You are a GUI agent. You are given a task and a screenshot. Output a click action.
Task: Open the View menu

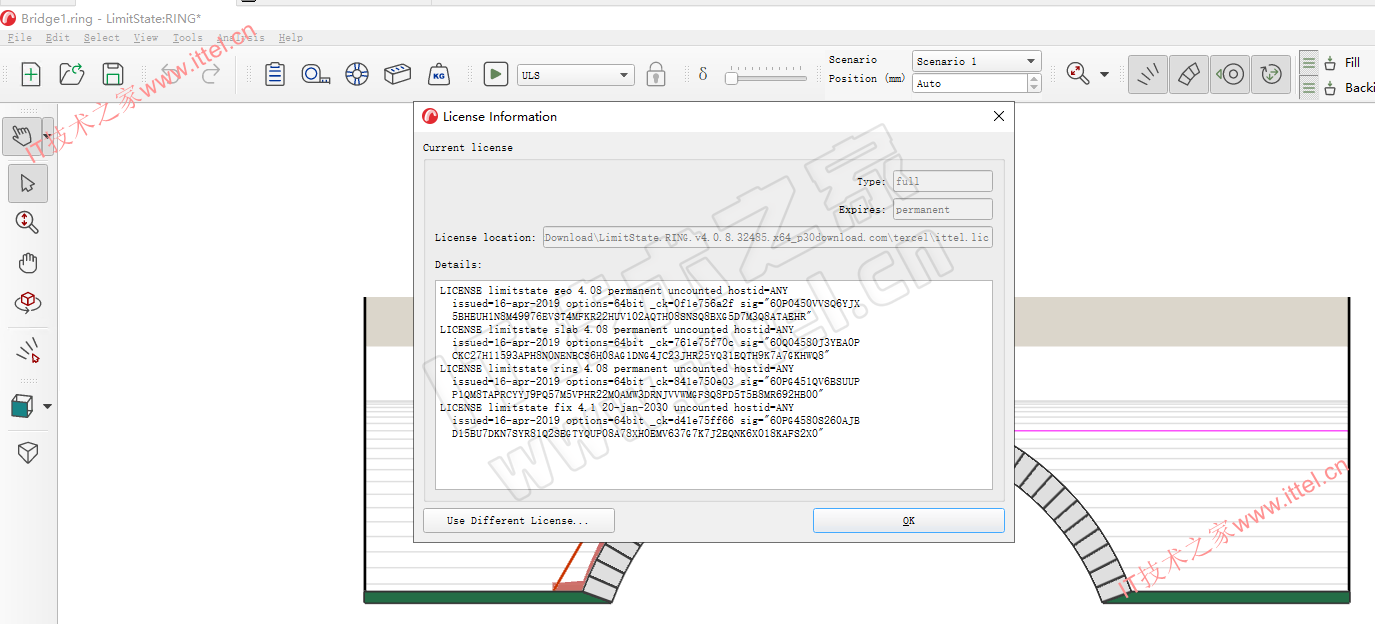coord(146,38)
